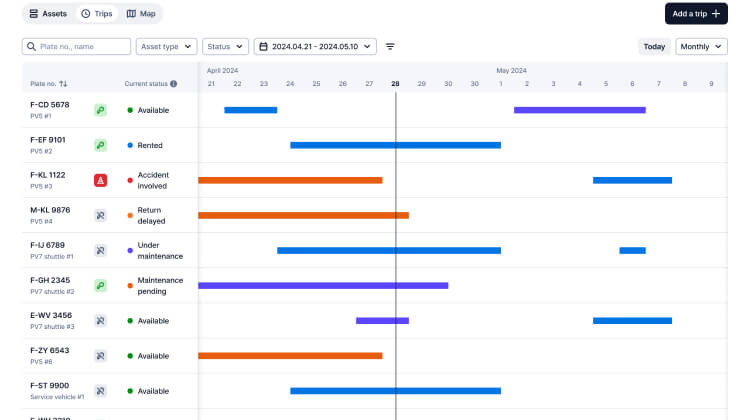Click the Plate no., name search field
Image resolution: width=750 pixels, height=420 pixels.
tap(77, 47)
